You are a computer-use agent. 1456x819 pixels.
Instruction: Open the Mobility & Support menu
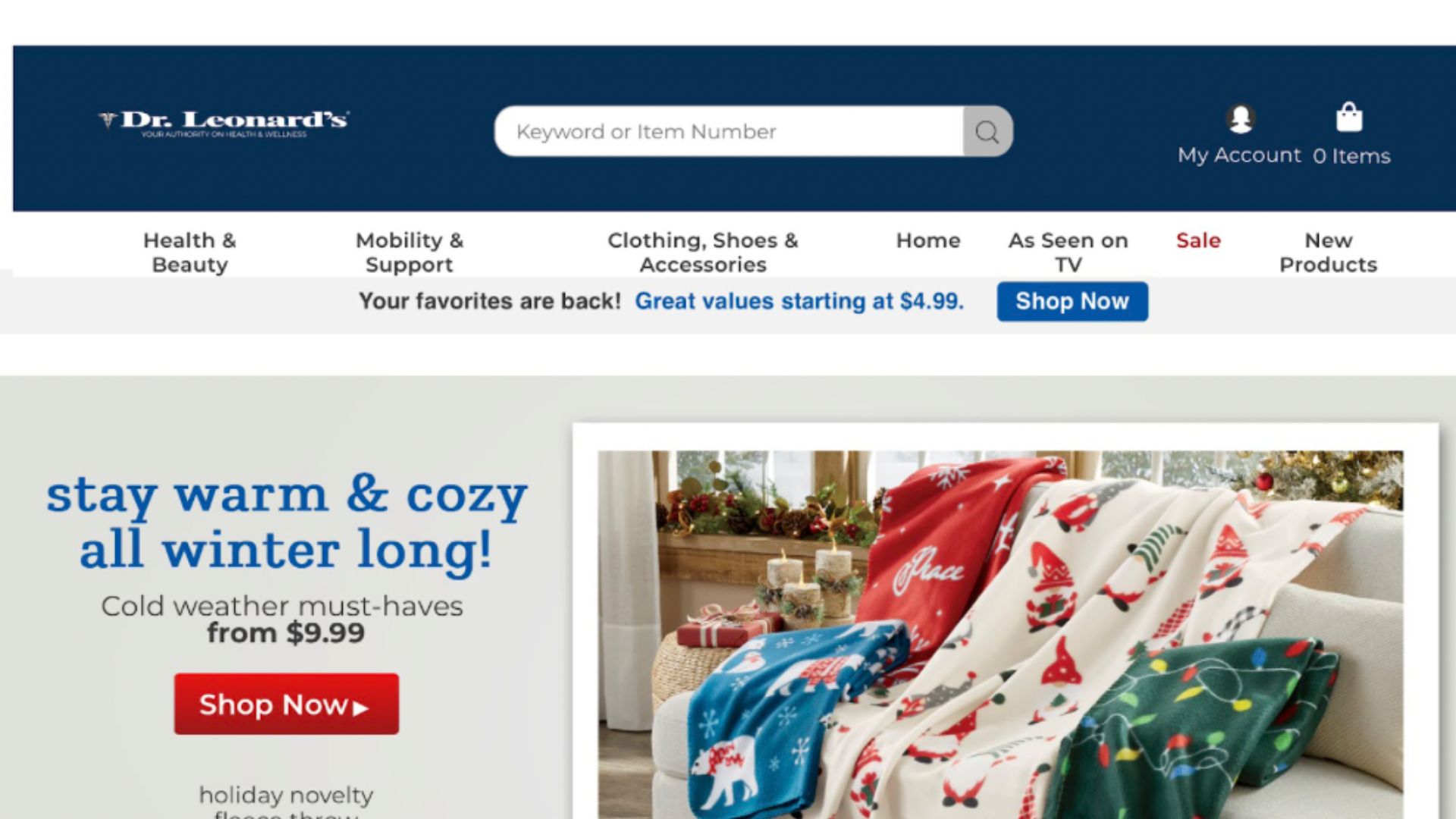click(x=409, y=253)
